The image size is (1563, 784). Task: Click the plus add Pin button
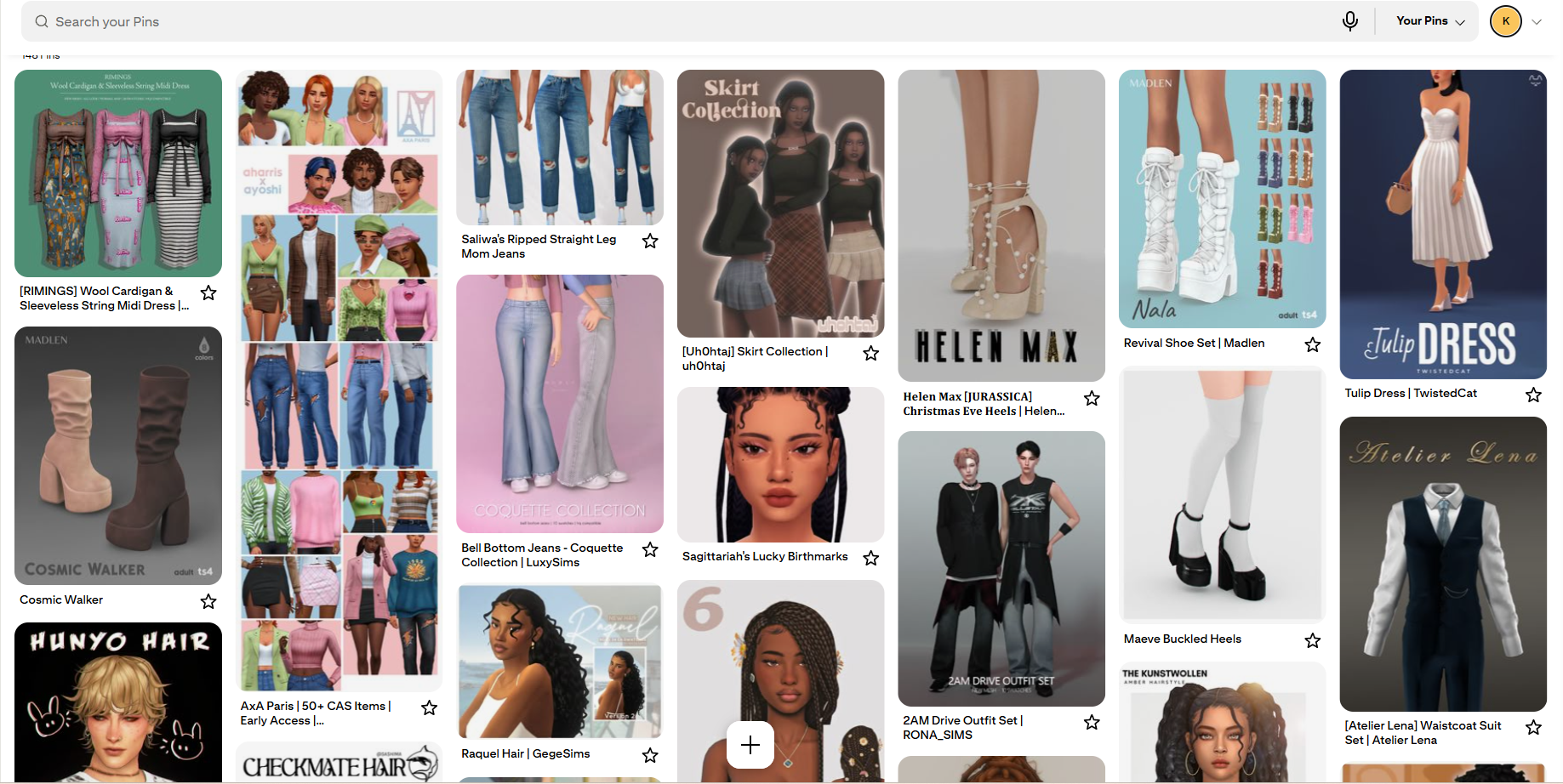(x=750, y=745)
